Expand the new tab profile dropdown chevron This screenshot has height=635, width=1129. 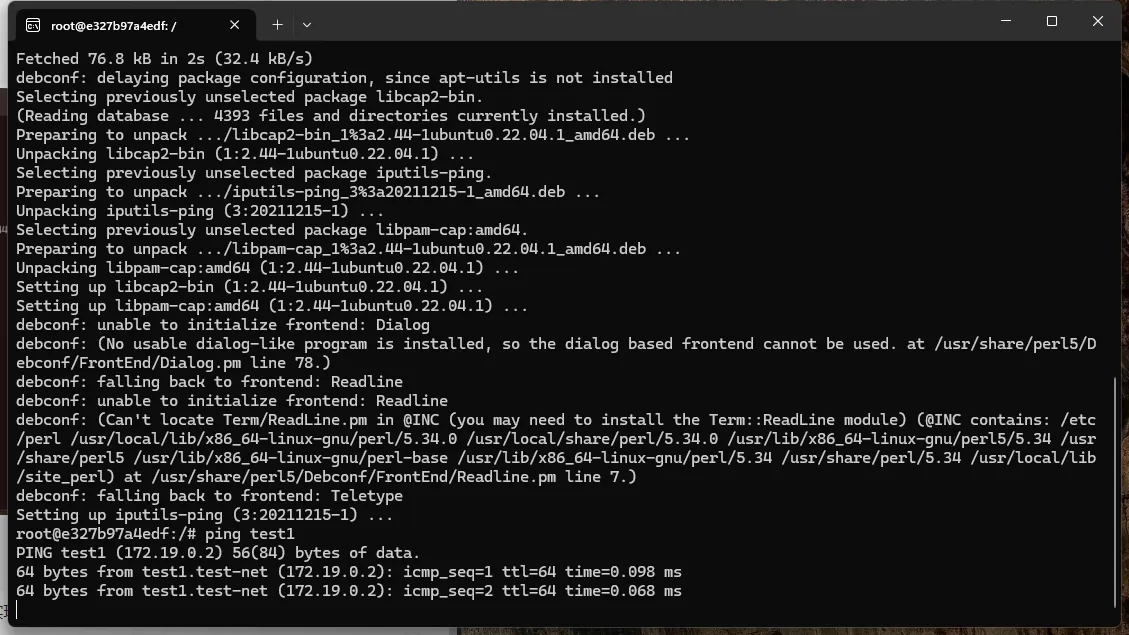307,25
